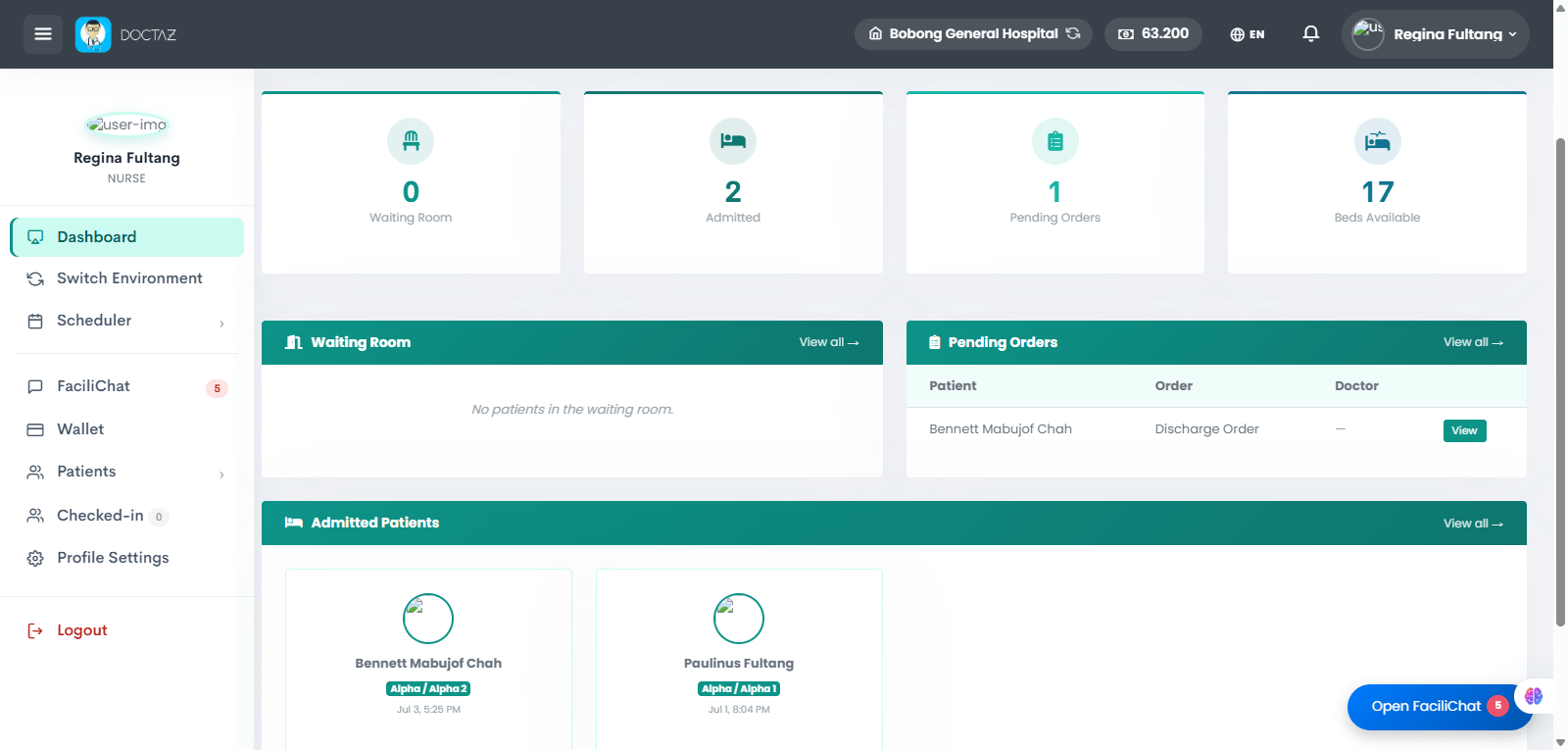
Task: Open the EN language selector
Action: [x=1248, y=34]
